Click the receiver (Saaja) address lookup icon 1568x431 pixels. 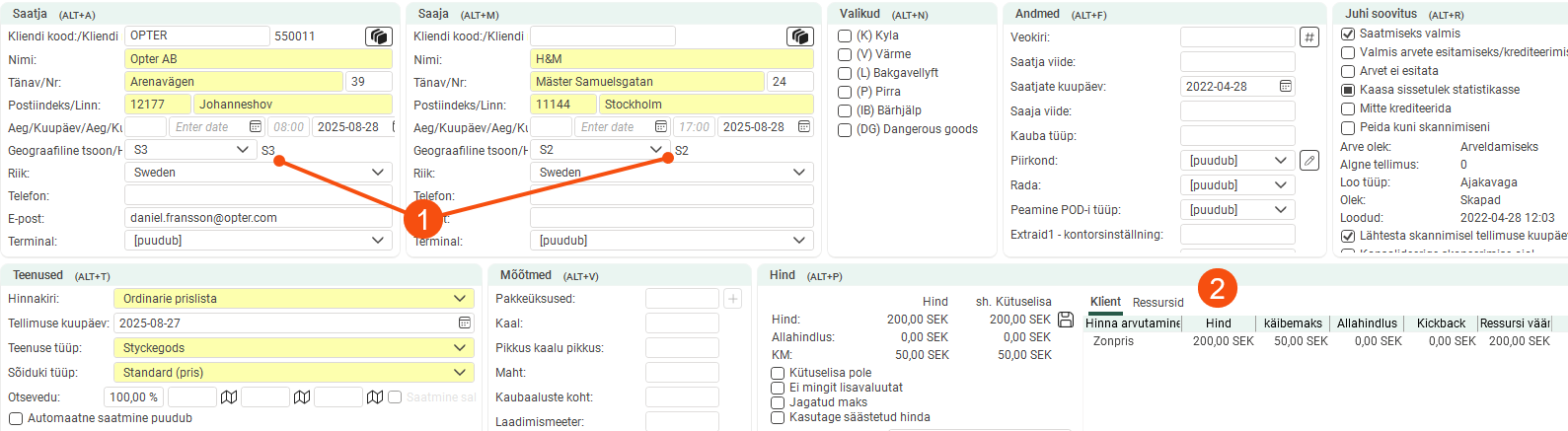coord(799,36)
